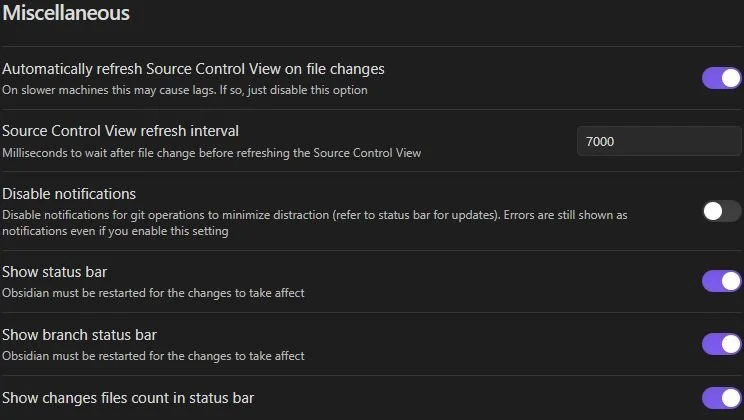The image size is (744, 420).
Task: Click the refresh interval field showing 7000
Action: pyautogui.click(x=659, y=142)
